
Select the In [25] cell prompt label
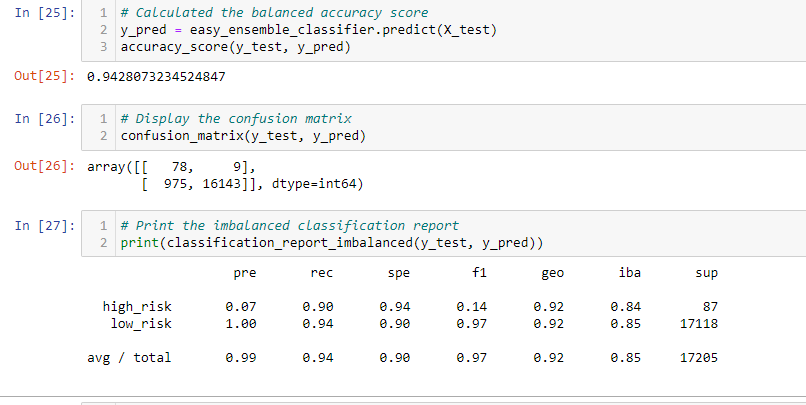point(45,12)
